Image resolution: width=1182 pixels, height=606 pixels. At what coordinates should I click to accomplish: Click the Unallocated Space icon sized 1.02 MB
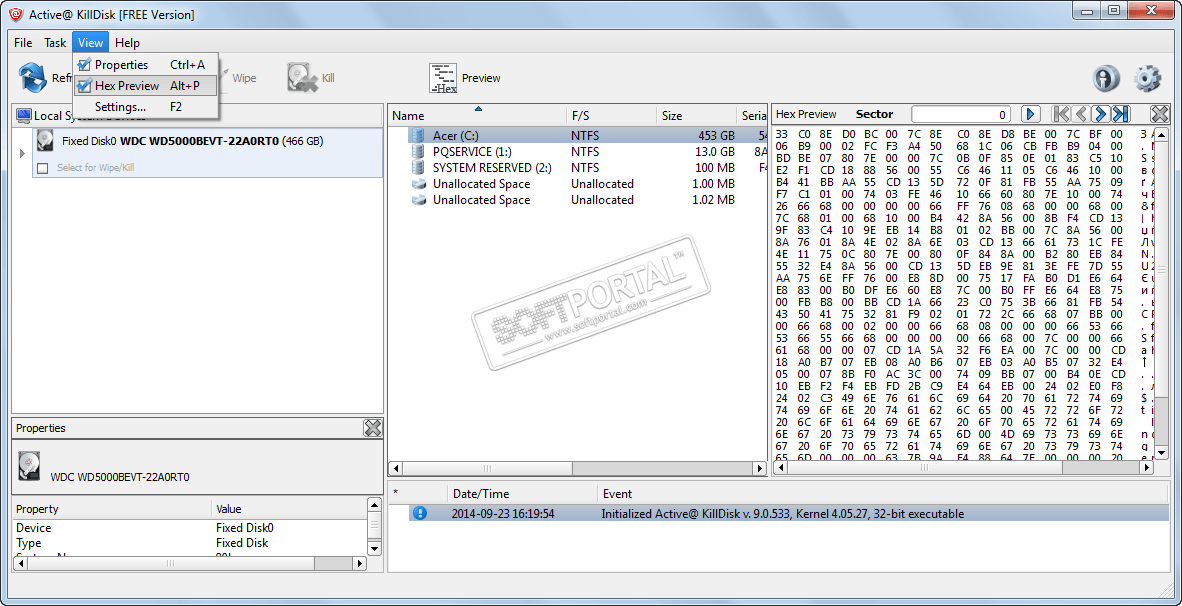[419, 200]
